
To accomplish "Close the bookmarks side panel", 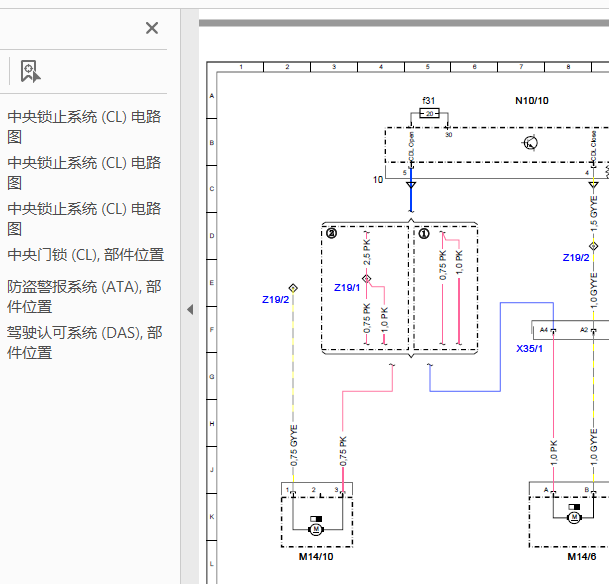I will point(152,28).
